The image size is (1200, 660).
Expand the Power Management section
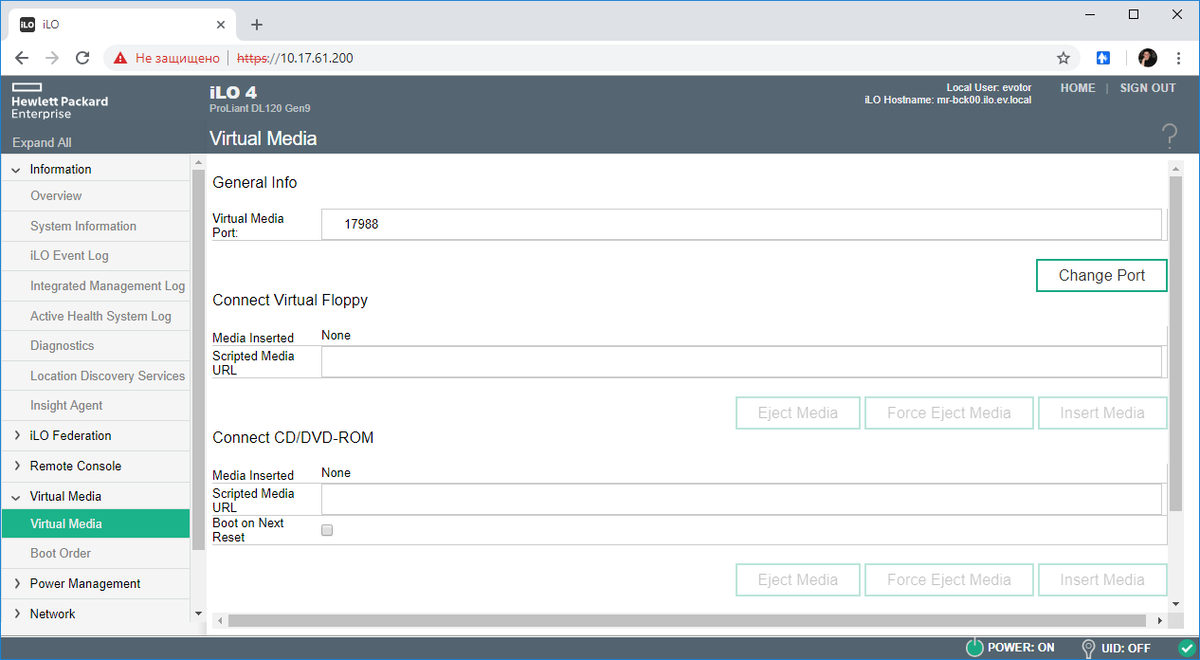17,584
